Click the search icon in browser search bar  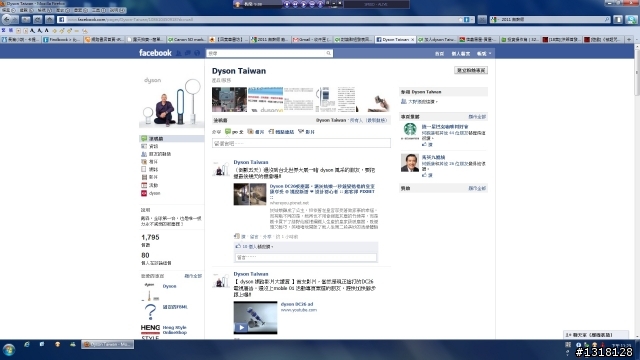pyautogui.click(x=607, y=19)
